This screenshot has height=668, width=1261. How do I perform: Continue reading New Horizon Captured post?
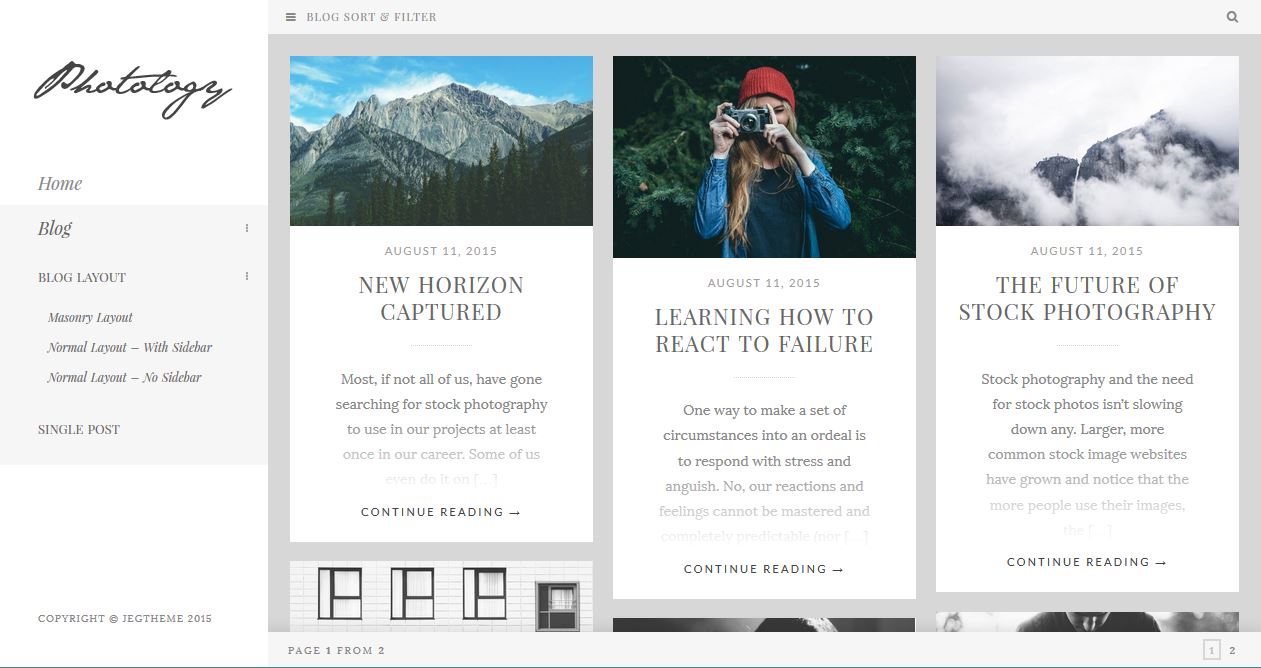[441, 513]
